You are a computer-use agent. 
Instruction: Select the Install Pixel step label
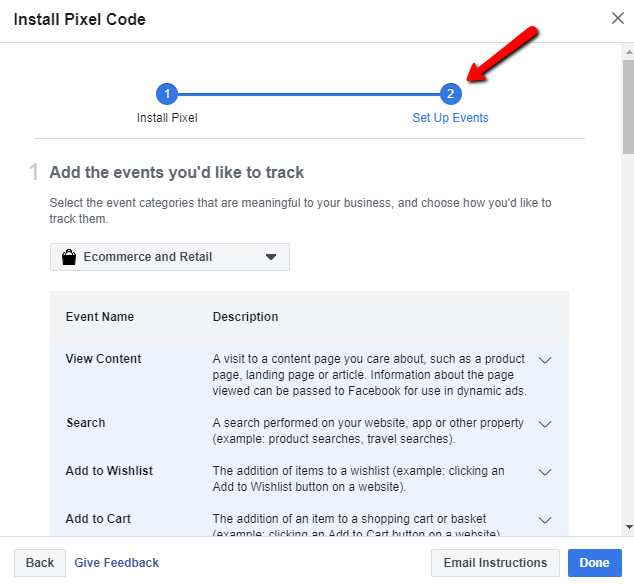pyautogui.click(x=167, y=118)
